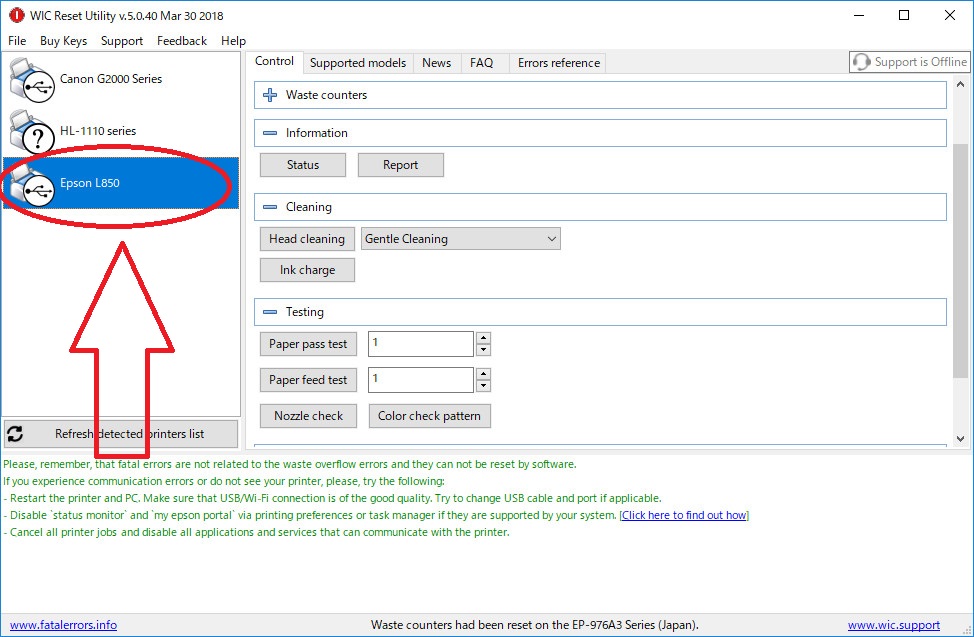
Task: Switch to the News tab
Action: (437, 63)
